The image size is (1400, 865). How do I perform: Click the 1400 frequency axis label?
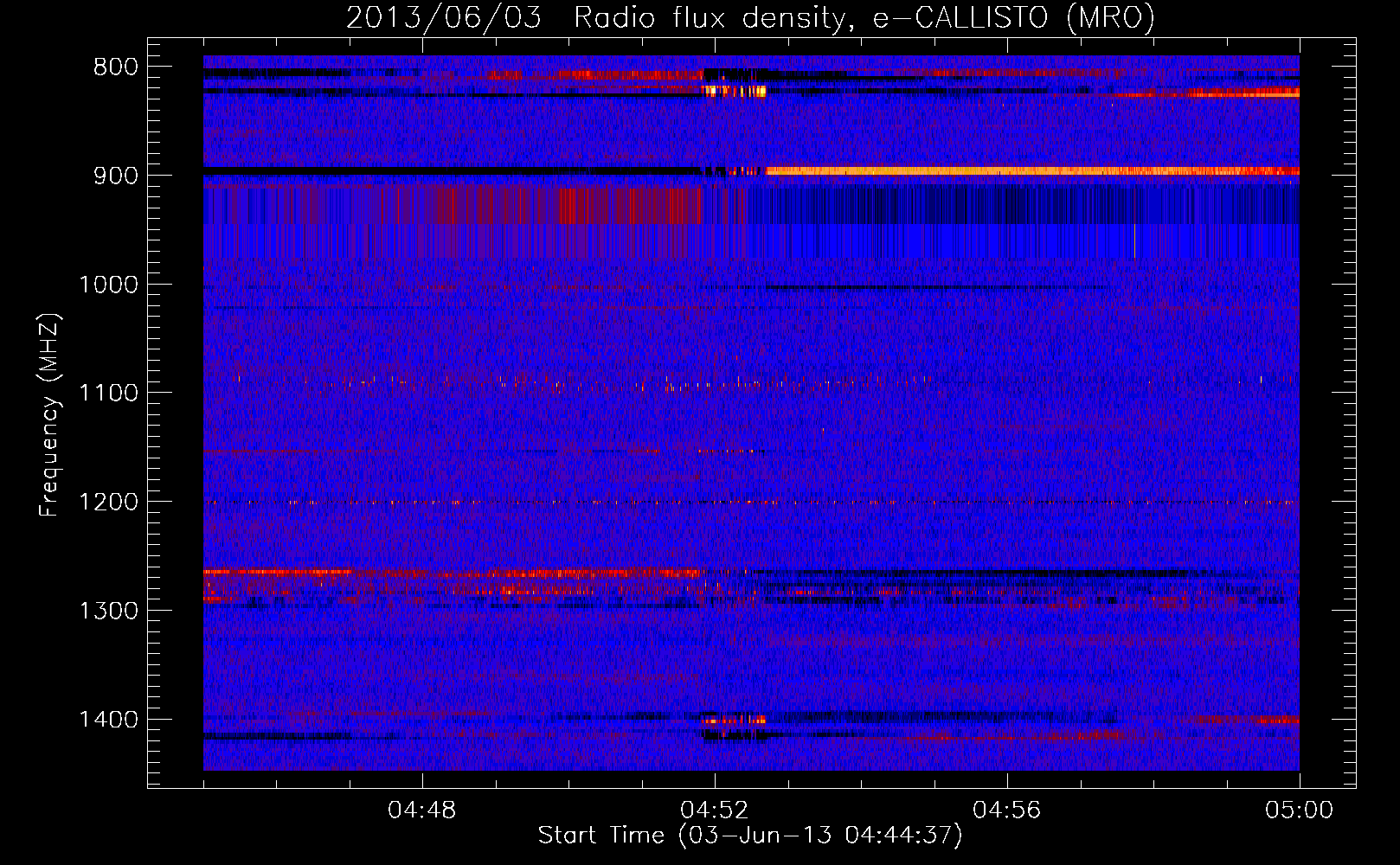tap(108, 720)
